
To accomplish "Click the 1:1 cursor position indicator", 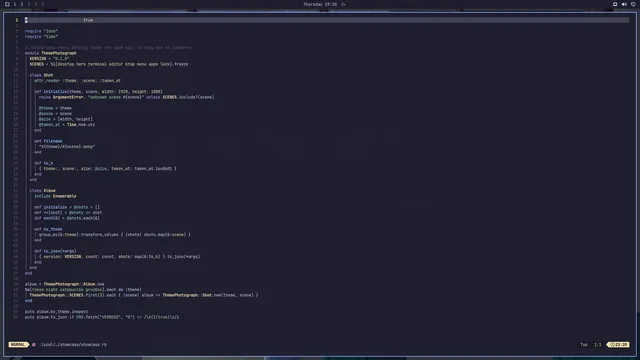I will 598,344.
